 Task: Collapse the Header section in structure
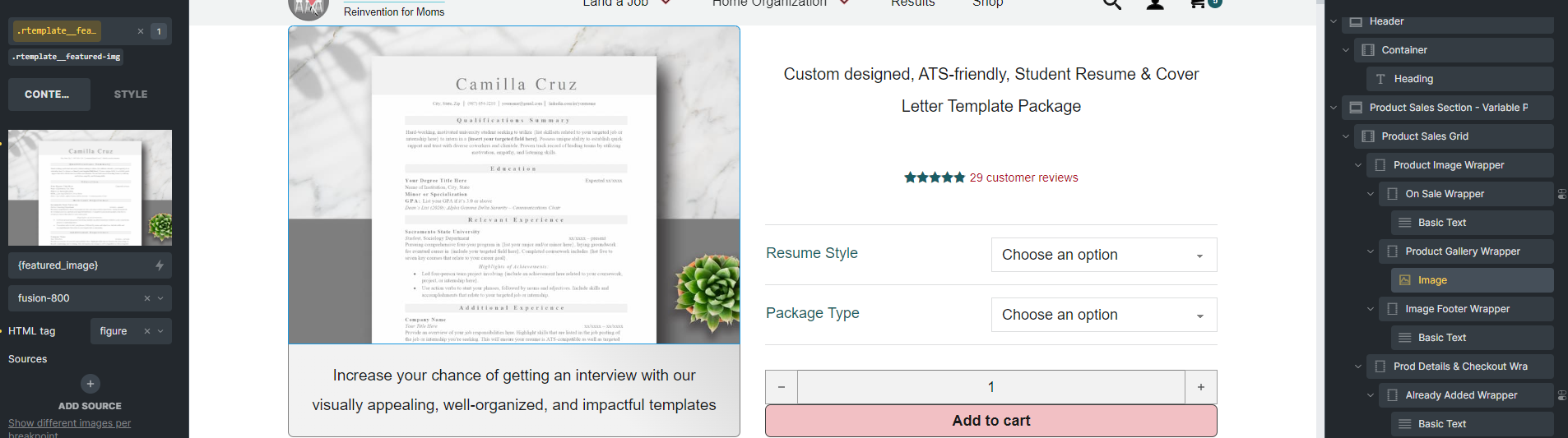(1334, 21)
